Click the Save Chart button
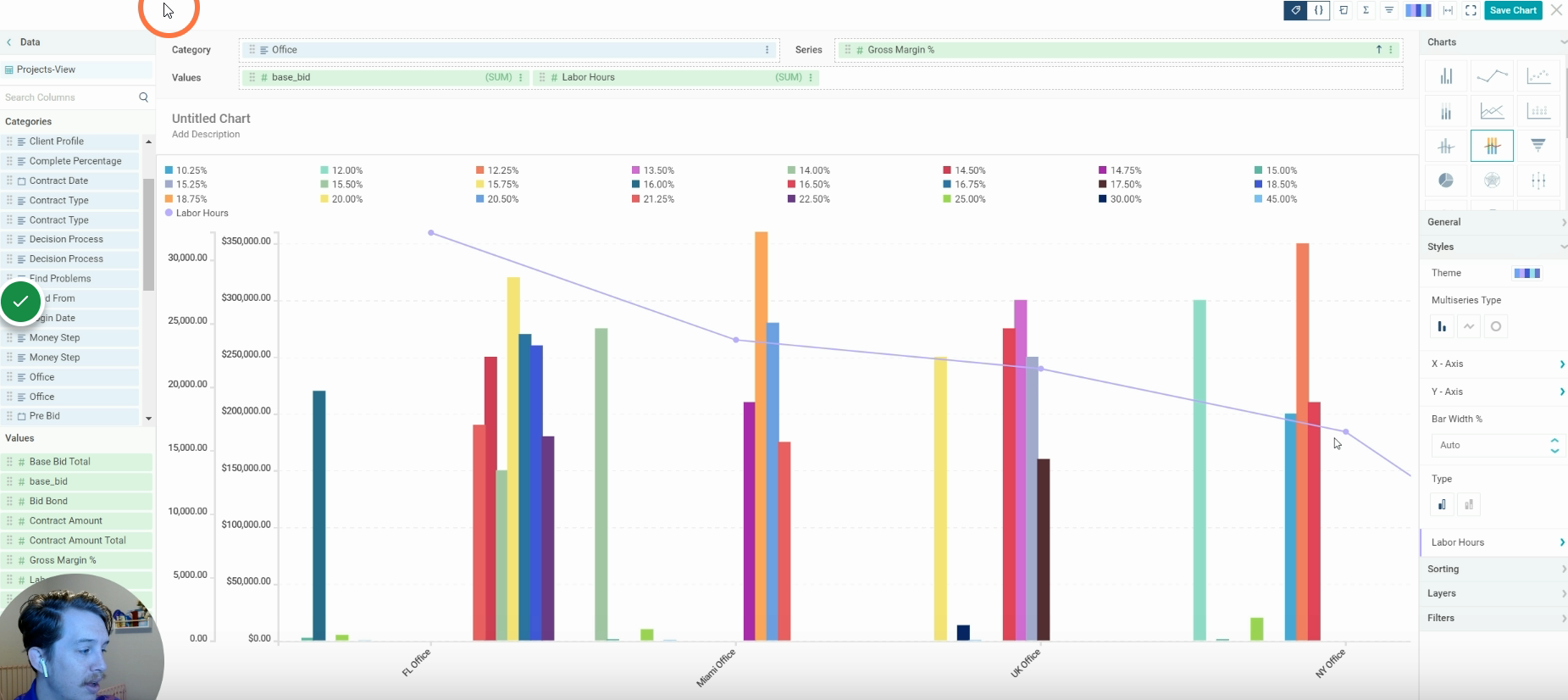 click(1513, 10)
